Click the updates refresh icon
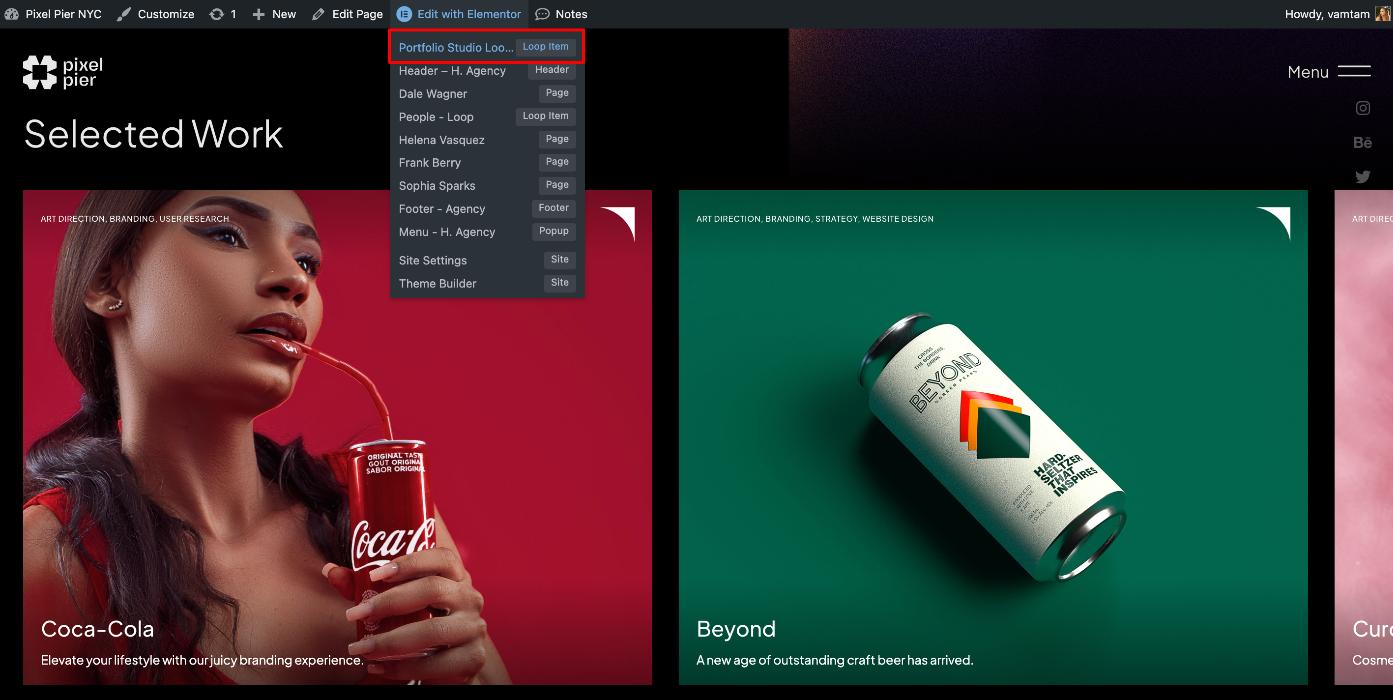Screen dimensions: 1393x700 pos(217,14)
